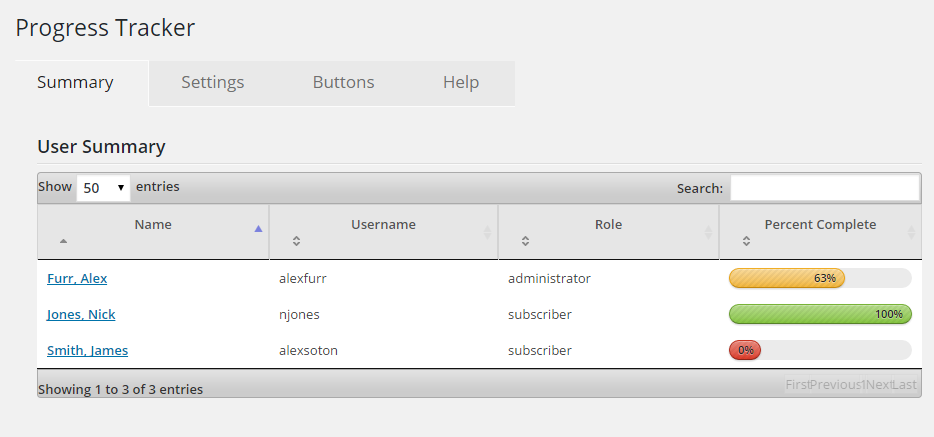The width and height of the screenshot is (934, 437).
Task: Open the Buttons tab
Action: (343, 82)
